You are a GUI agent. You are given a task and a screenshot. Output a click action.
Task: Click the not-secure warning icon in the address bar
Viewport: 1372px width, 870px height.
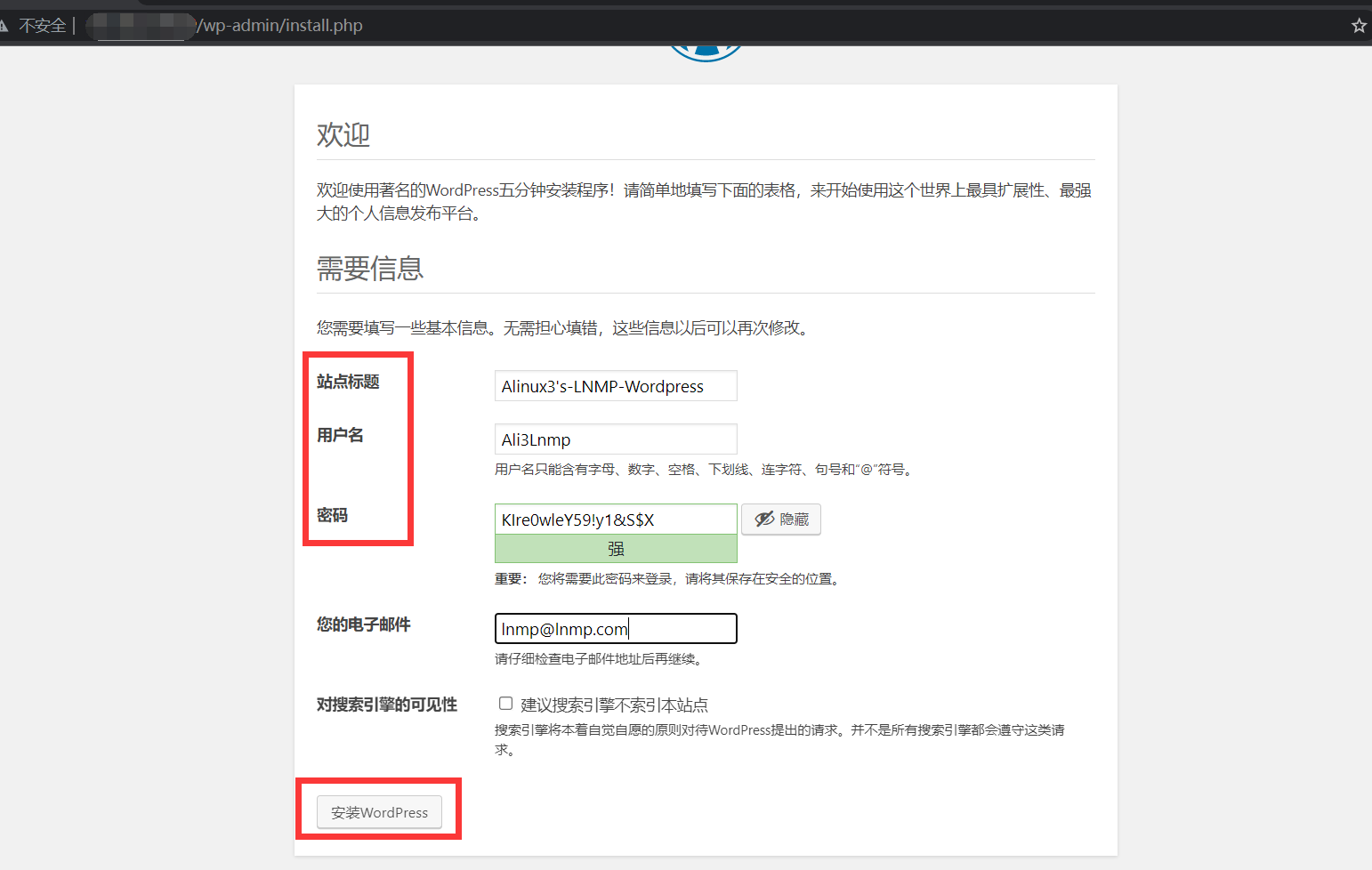click(4, 26)
